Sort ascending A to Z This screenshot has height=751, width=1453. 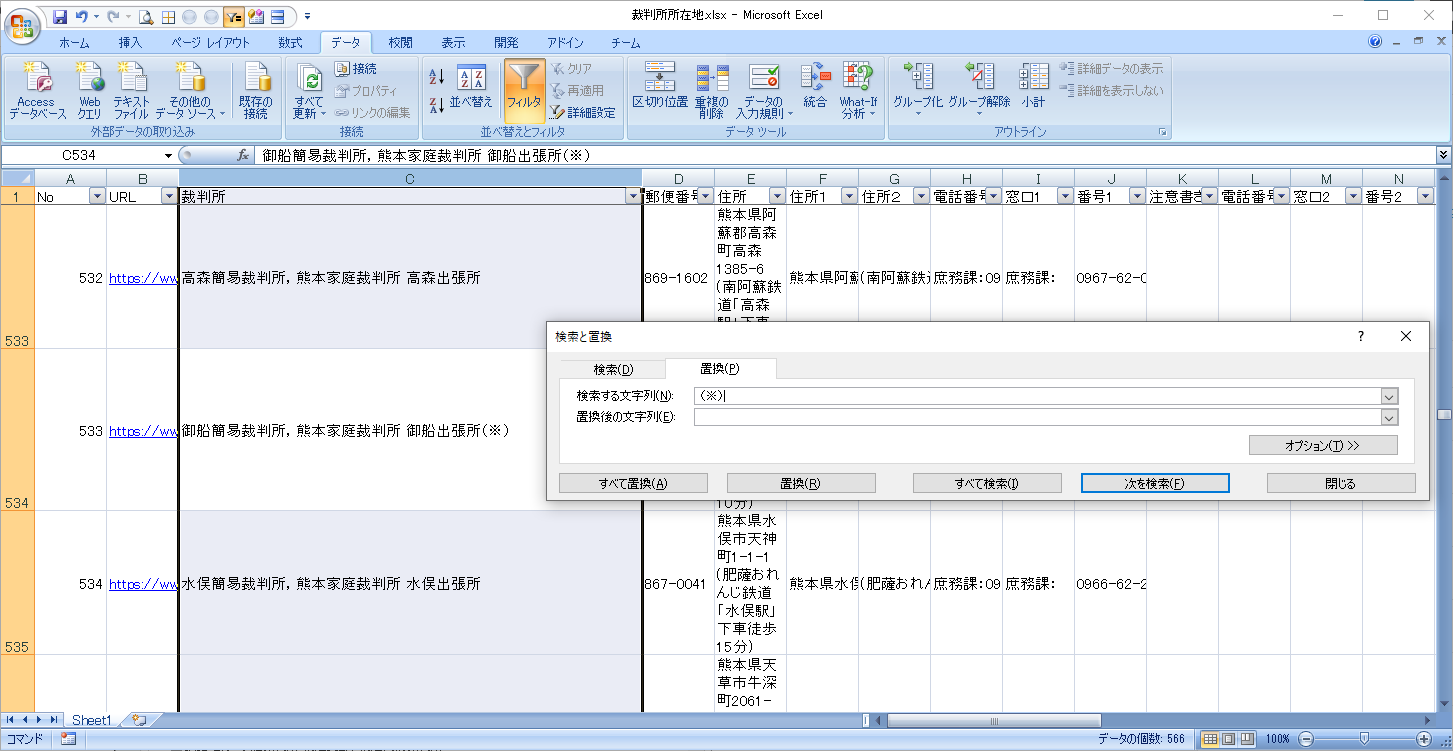(x=437, y=76)
